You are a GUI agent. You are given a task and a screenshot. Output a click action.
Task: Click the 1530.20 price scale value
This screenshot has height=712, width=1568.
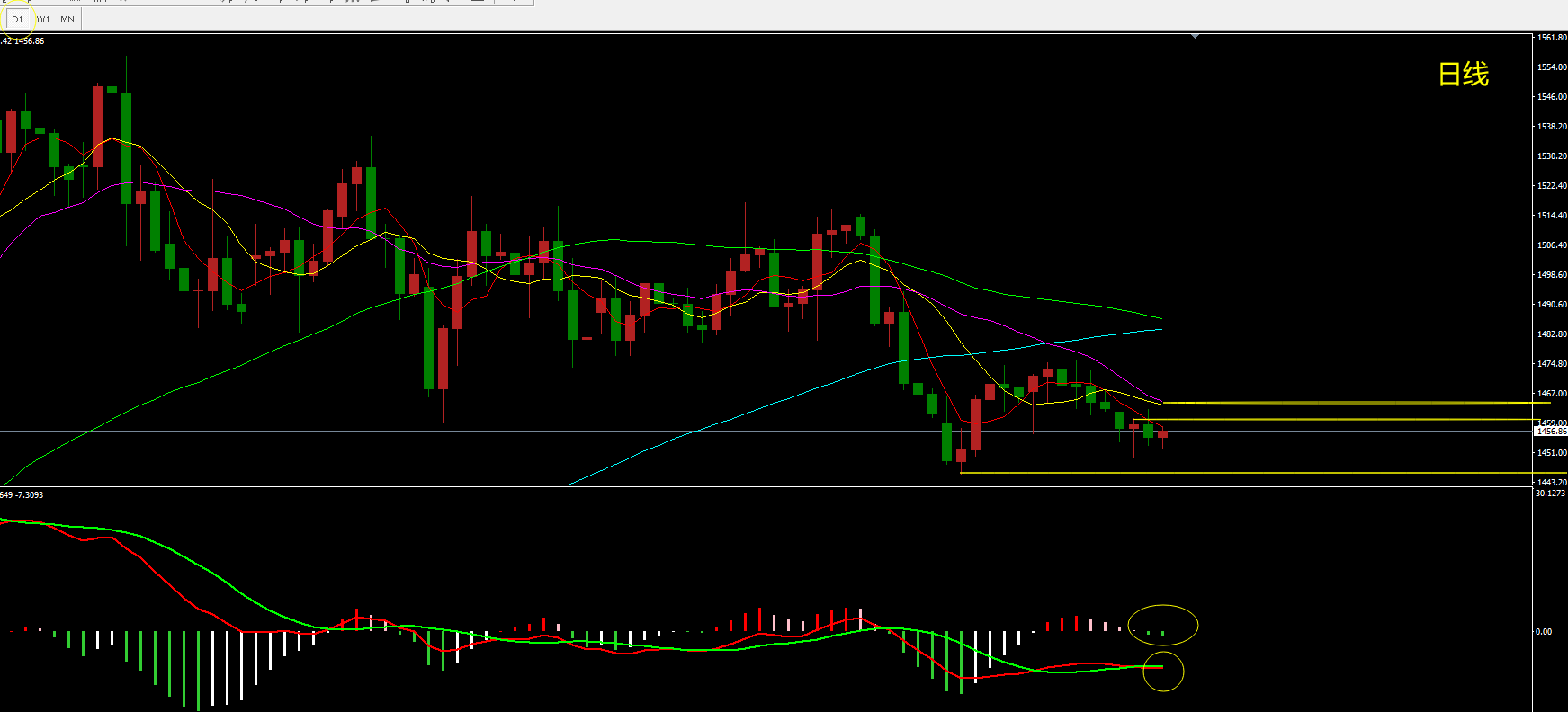tap(1552, 156)
